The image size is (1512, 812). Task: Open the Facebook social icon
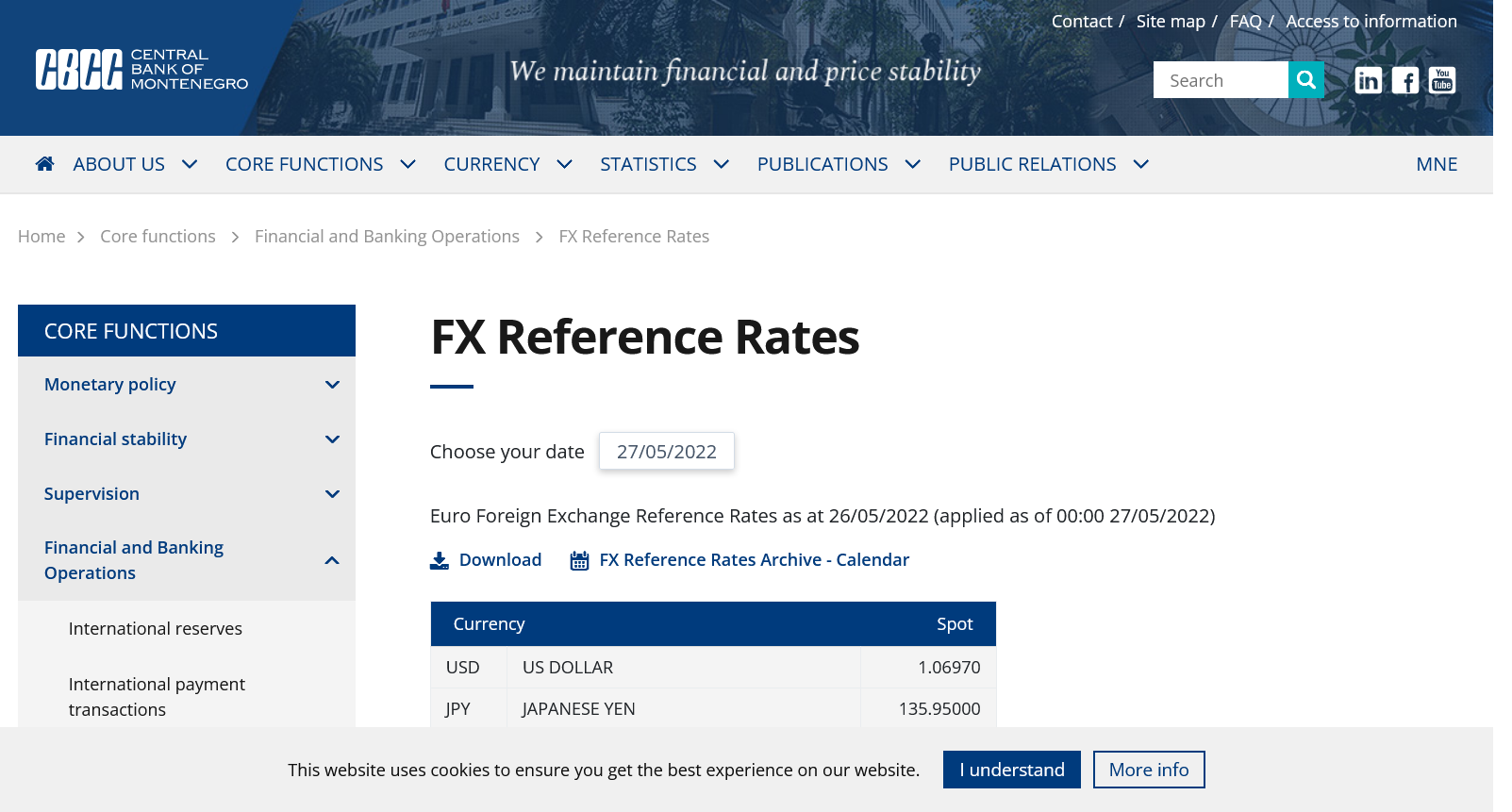click(x=1404, y=81)
